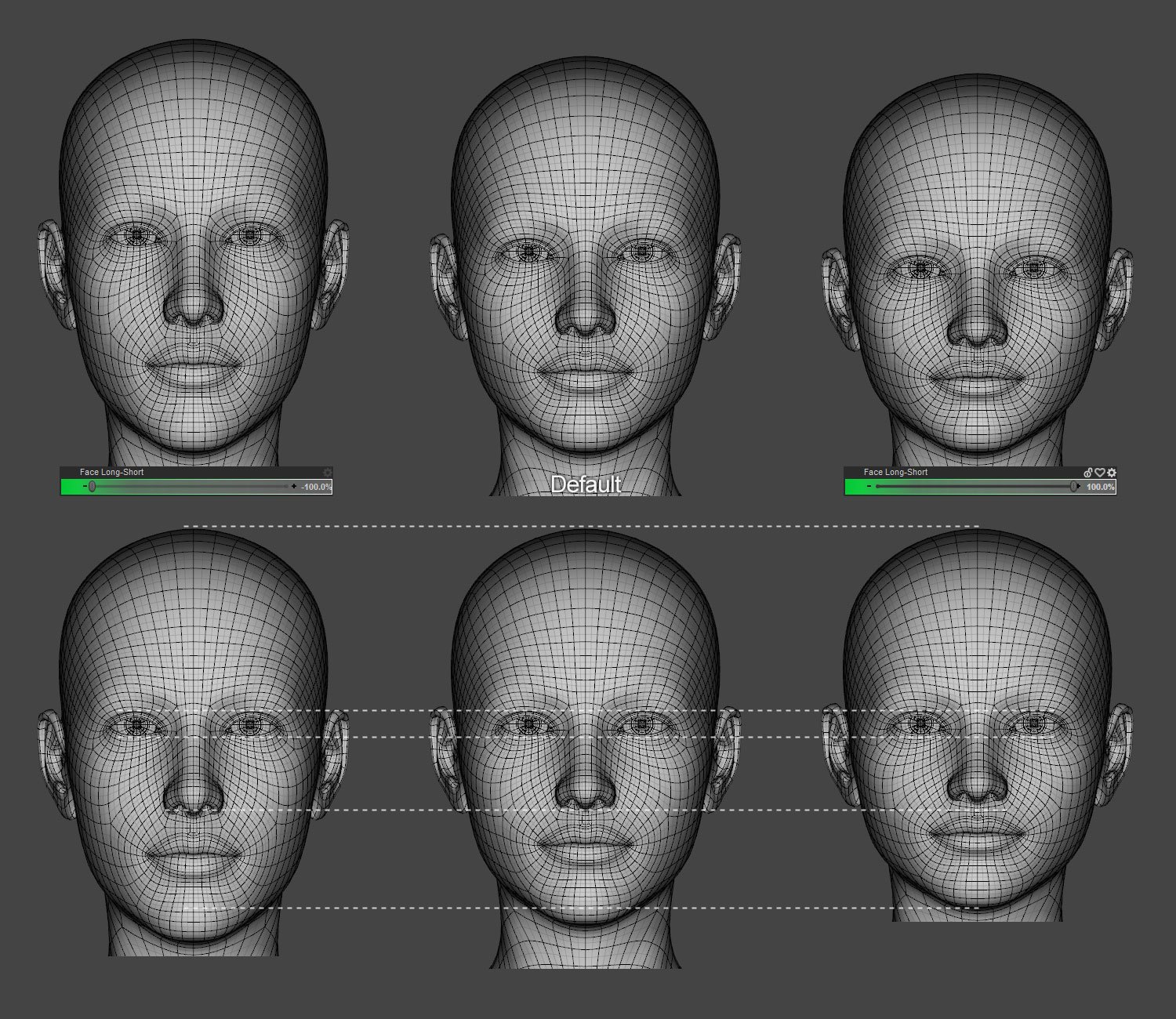Click the 100.0% value field
The image size is (1176, 1019).
click(x=1100, y=487)
